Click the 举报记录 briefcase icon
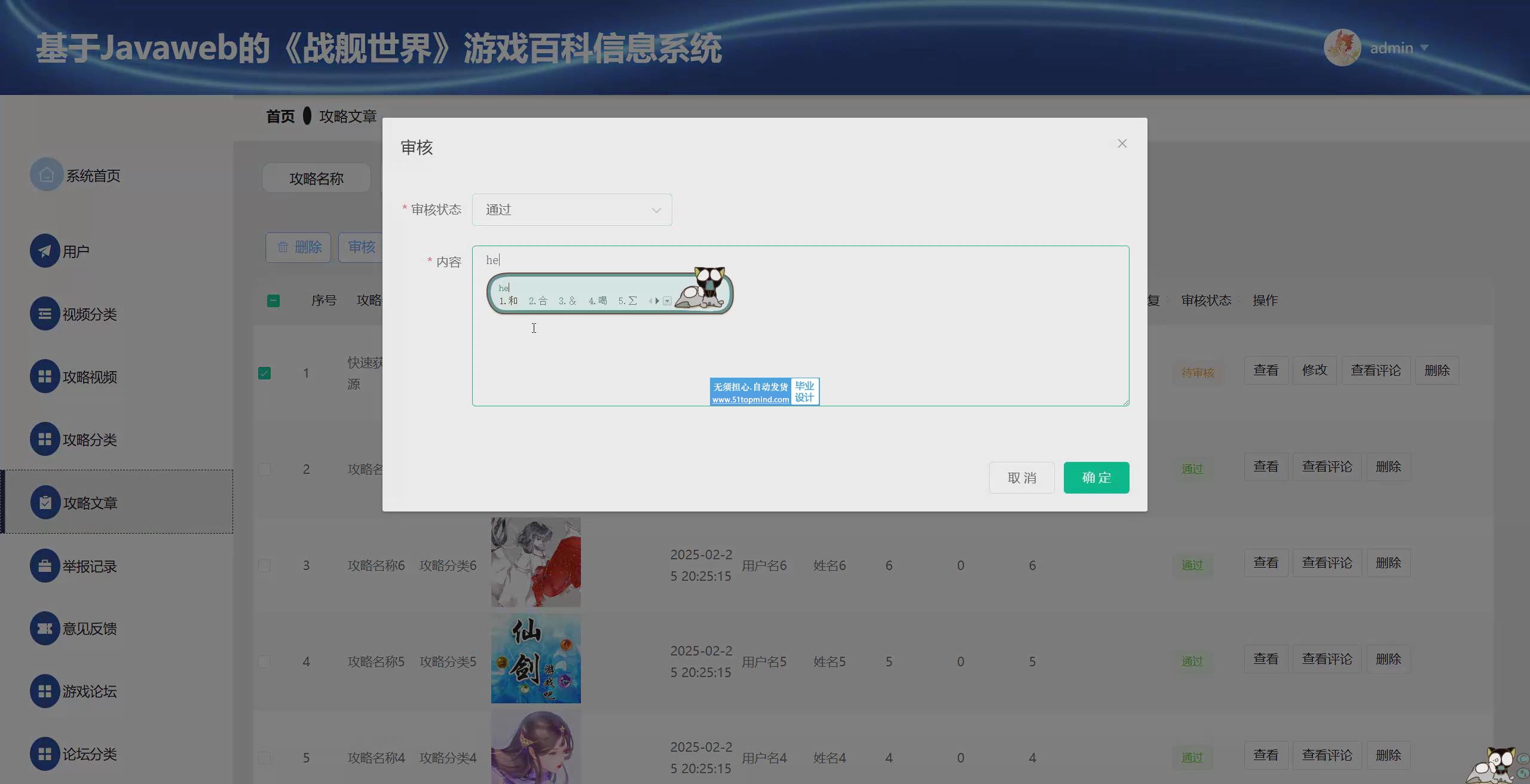Screen dimensions: 1530x784 click(45, 566)
